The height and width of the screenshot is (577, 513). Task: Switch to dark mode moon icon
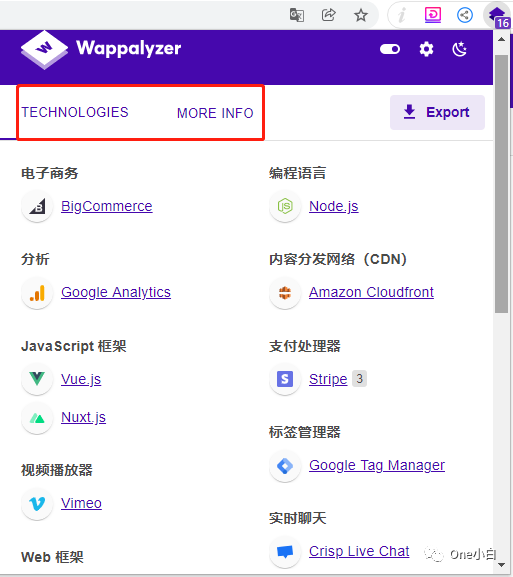pos(460,49)
